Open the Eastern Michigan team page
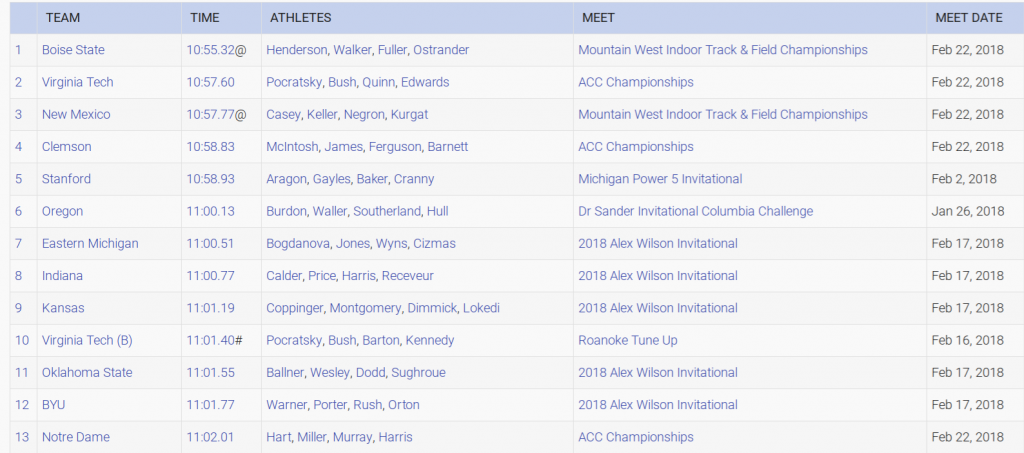Screen dimensions: 1024x453 [90, 243]
